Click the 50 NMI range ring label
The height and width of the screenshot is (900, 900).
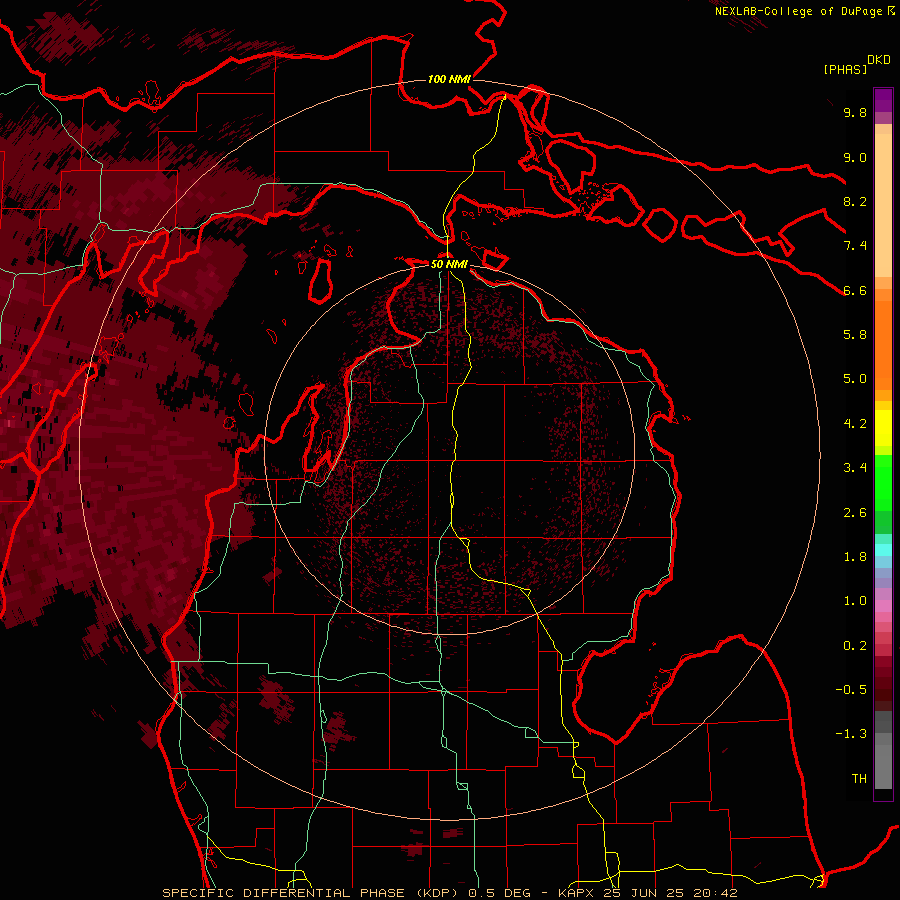pyautogui.click(x=449, y=264)
